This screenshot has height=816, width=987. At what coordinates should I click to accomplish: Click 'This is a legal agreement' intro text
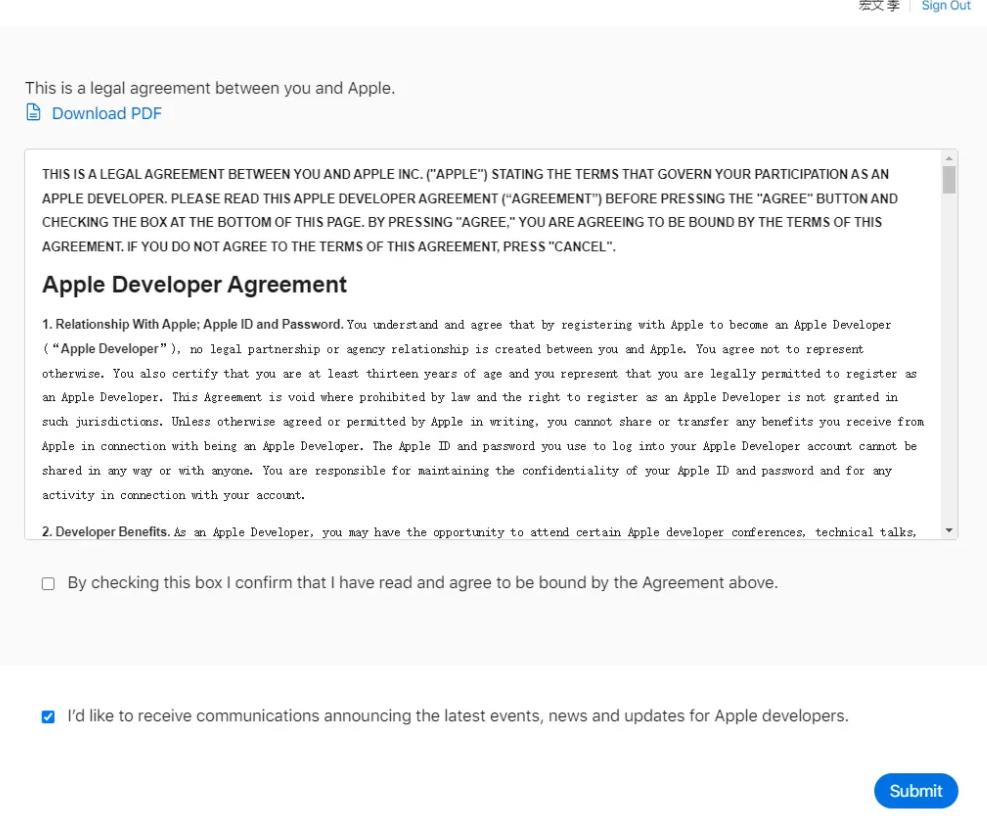pos(210,88)
